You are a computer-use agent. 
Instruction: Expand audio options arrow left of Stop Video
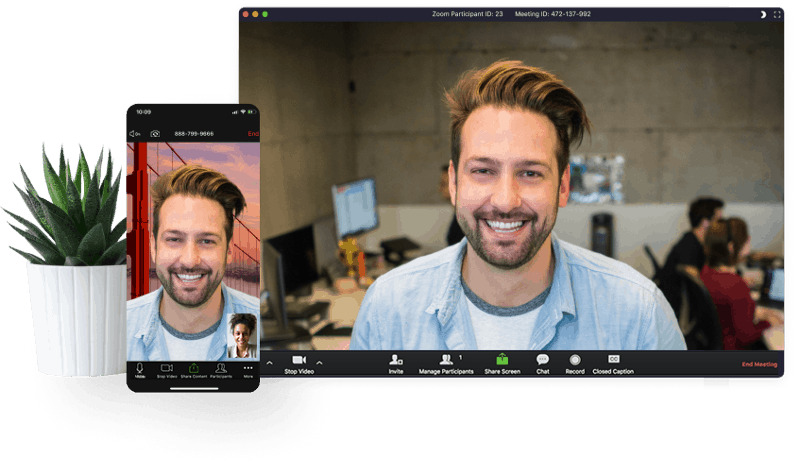268,362
